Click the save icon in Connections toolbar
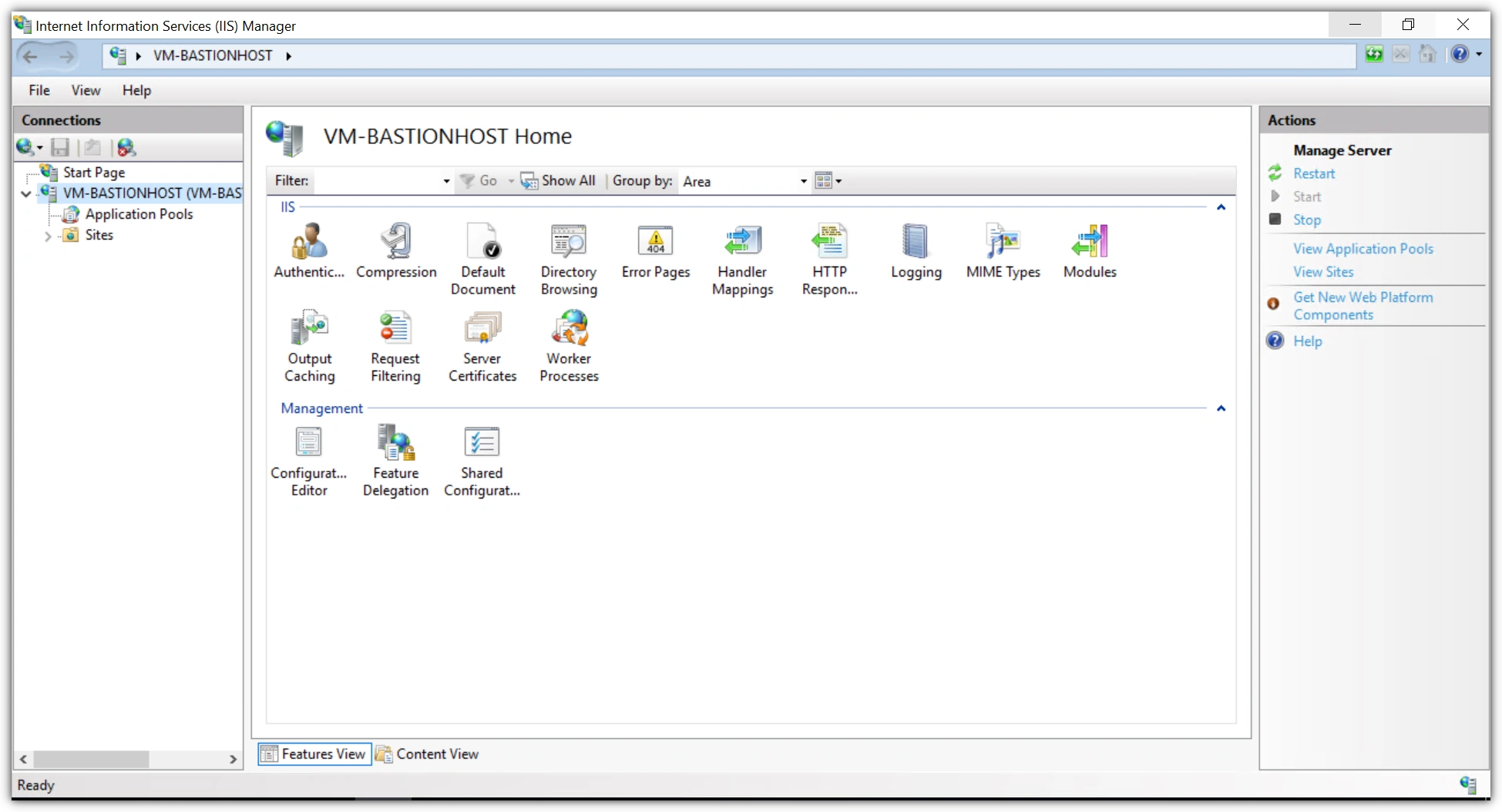 60,147
